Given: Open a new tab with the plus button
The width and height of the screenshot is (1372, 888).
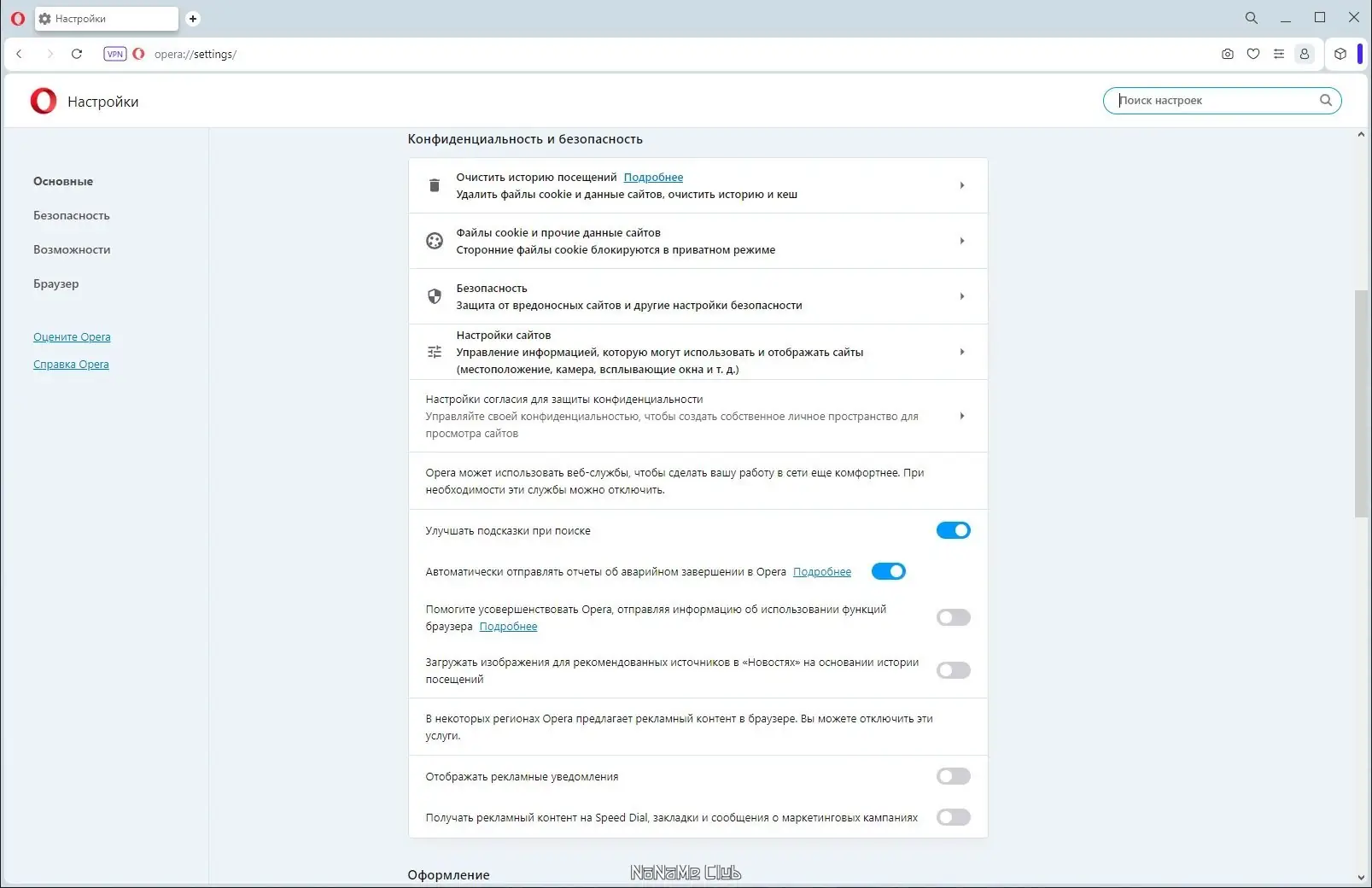Looking at the screenshot, I should [193, 19].
